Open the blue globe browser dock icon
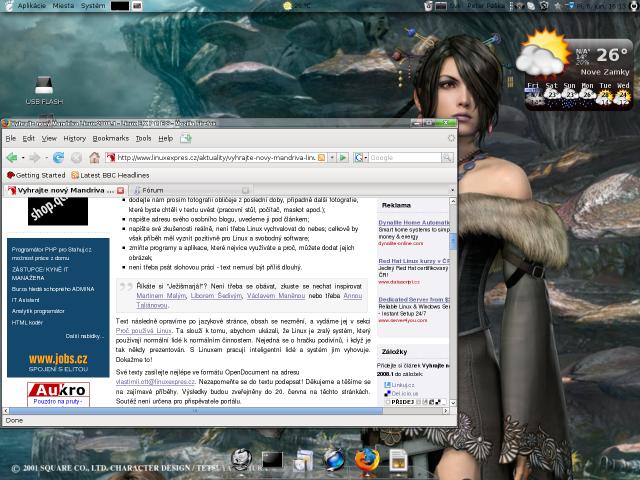640x480 pixels. 334,460
